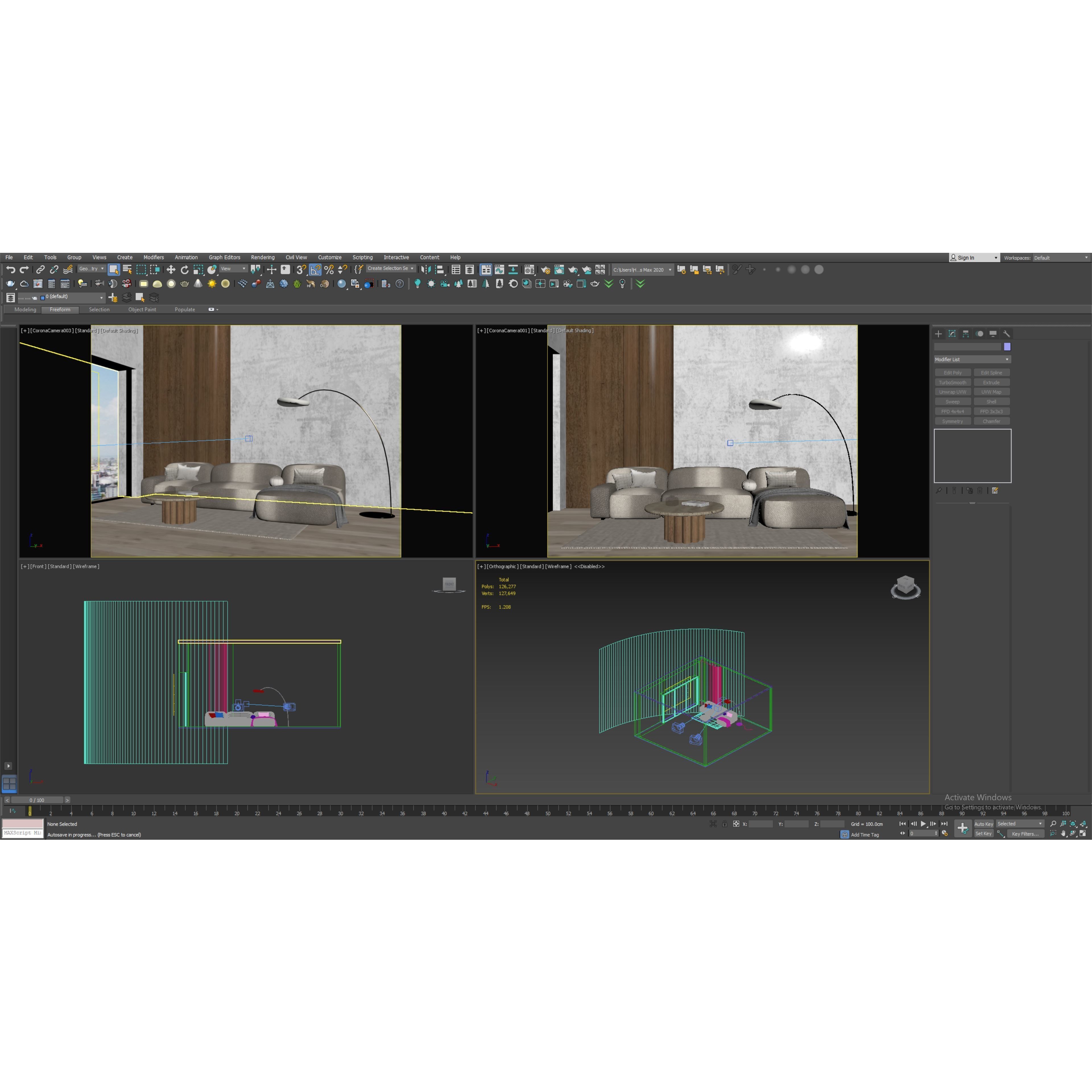The image size is (1092, 1092).
Task: Click the object color swatch
Action: [1007, 346]
